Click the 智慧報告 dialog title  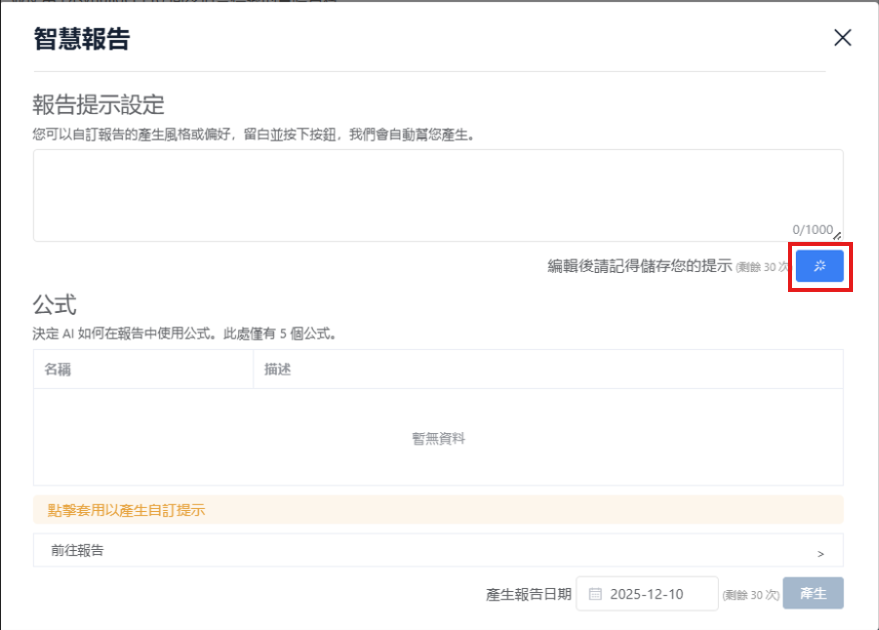81,39
